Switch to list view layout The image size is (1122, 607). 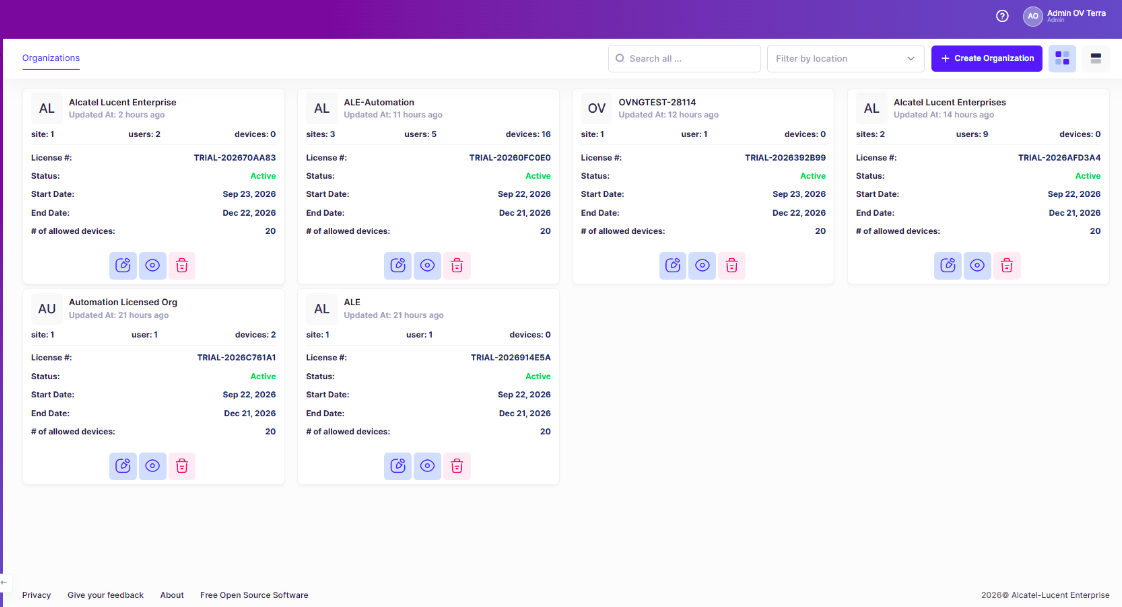[x=1096, y=58]
